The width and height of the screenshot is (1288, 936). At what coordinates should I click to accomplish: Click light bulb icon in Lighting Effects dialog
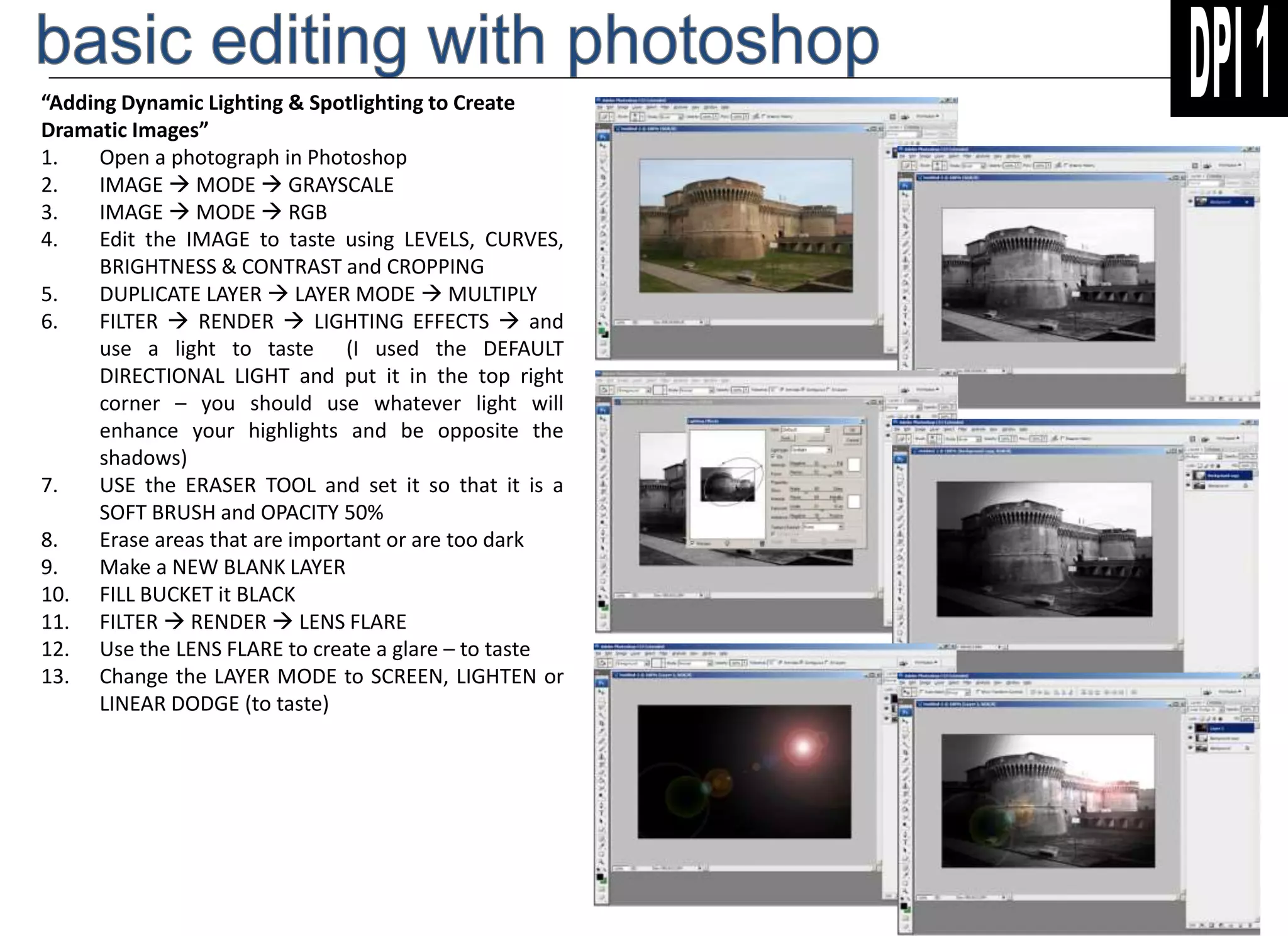[x=728, y=542]
